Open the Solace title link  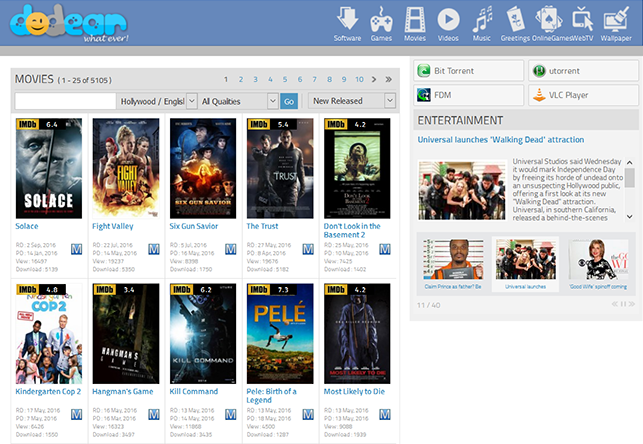pos(27,226)
